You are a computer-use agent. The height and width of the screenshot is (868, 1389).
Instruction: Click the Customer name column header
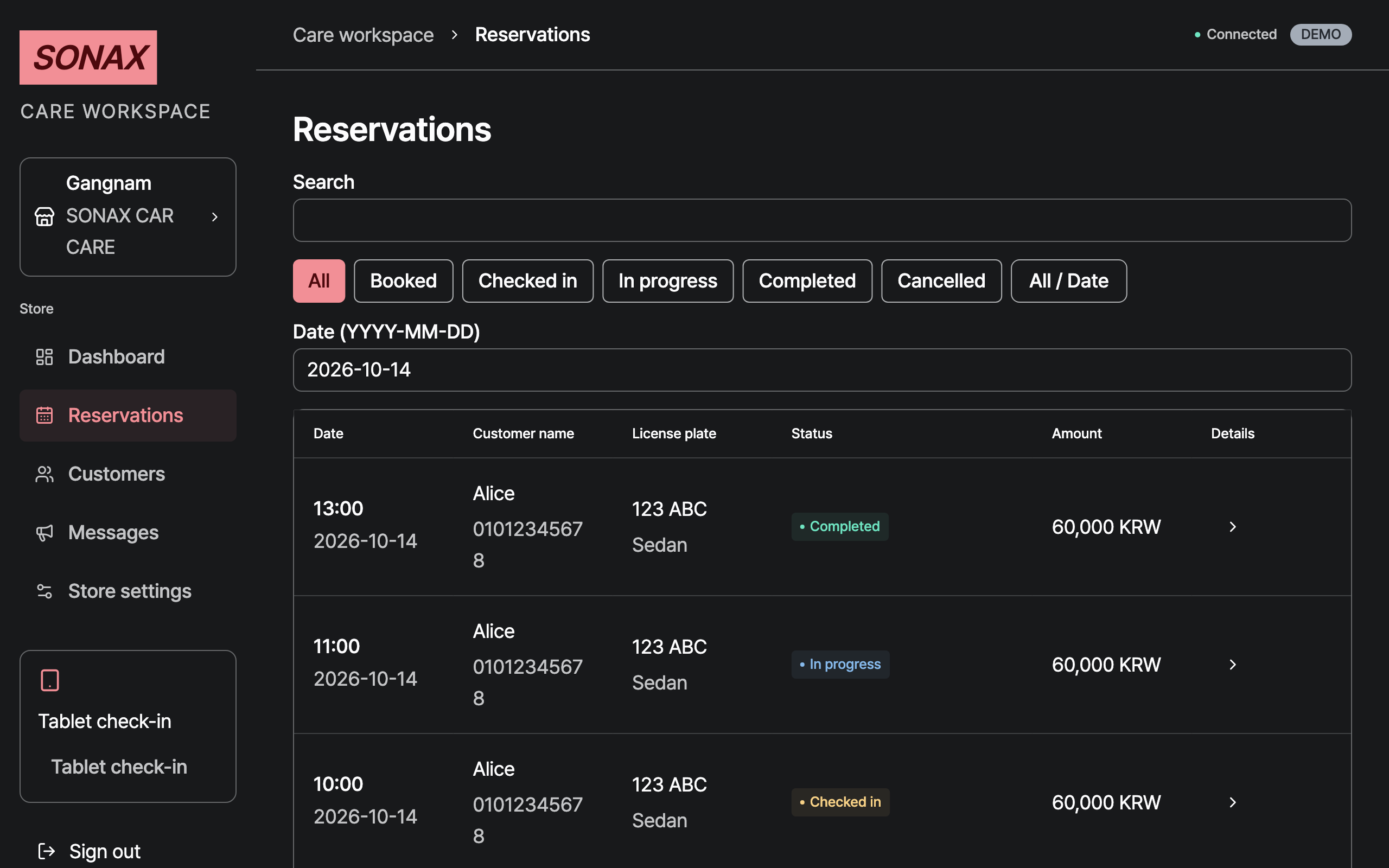(523, 433)
